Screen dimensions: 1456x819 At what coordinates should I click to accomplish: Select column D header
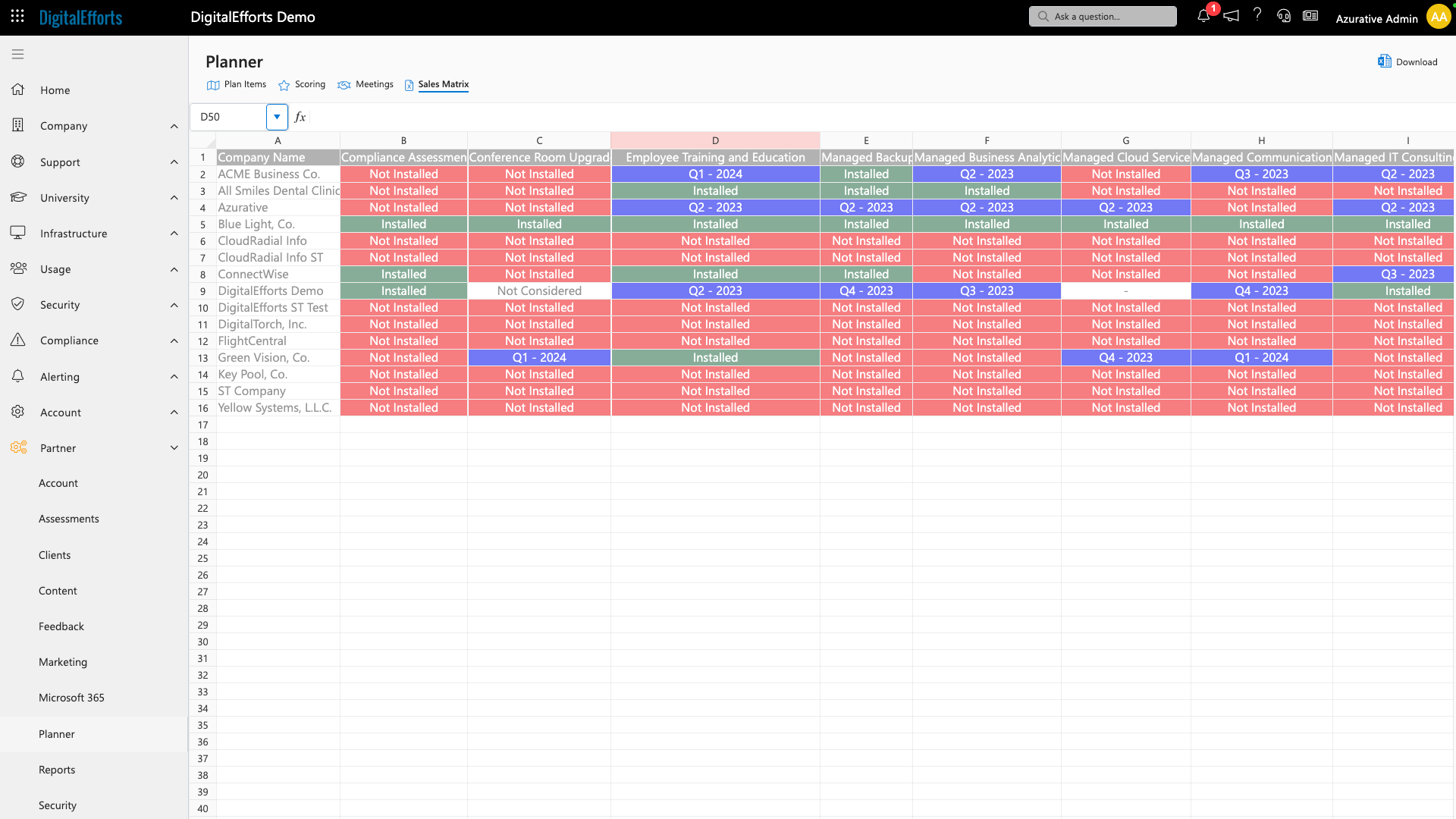tap(714, 140)
